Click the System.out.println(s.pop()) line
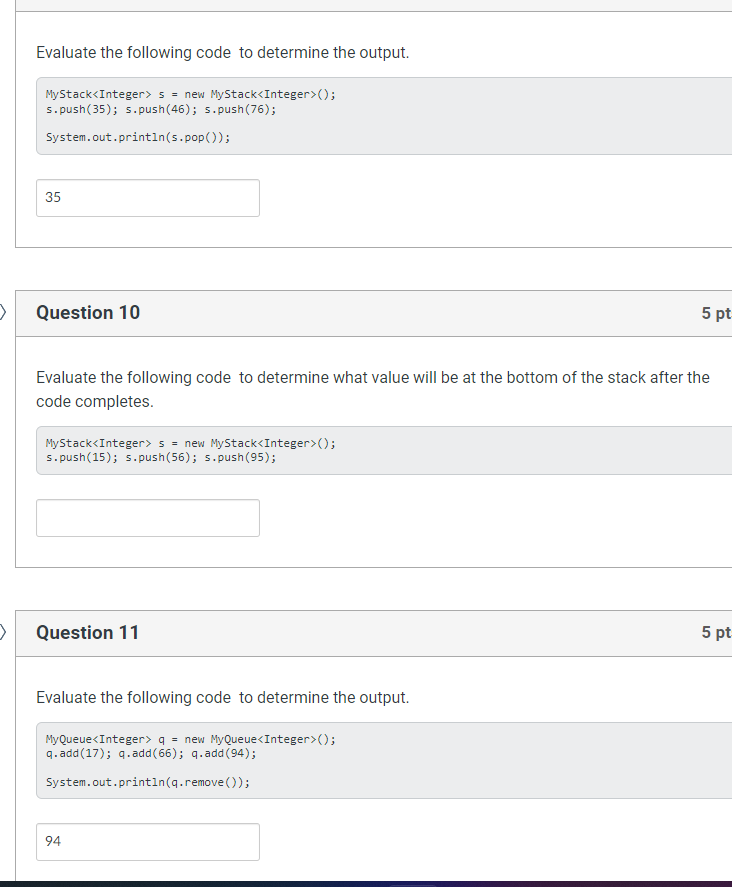Screen dimensions: 732x887 [x=138, y=137]
